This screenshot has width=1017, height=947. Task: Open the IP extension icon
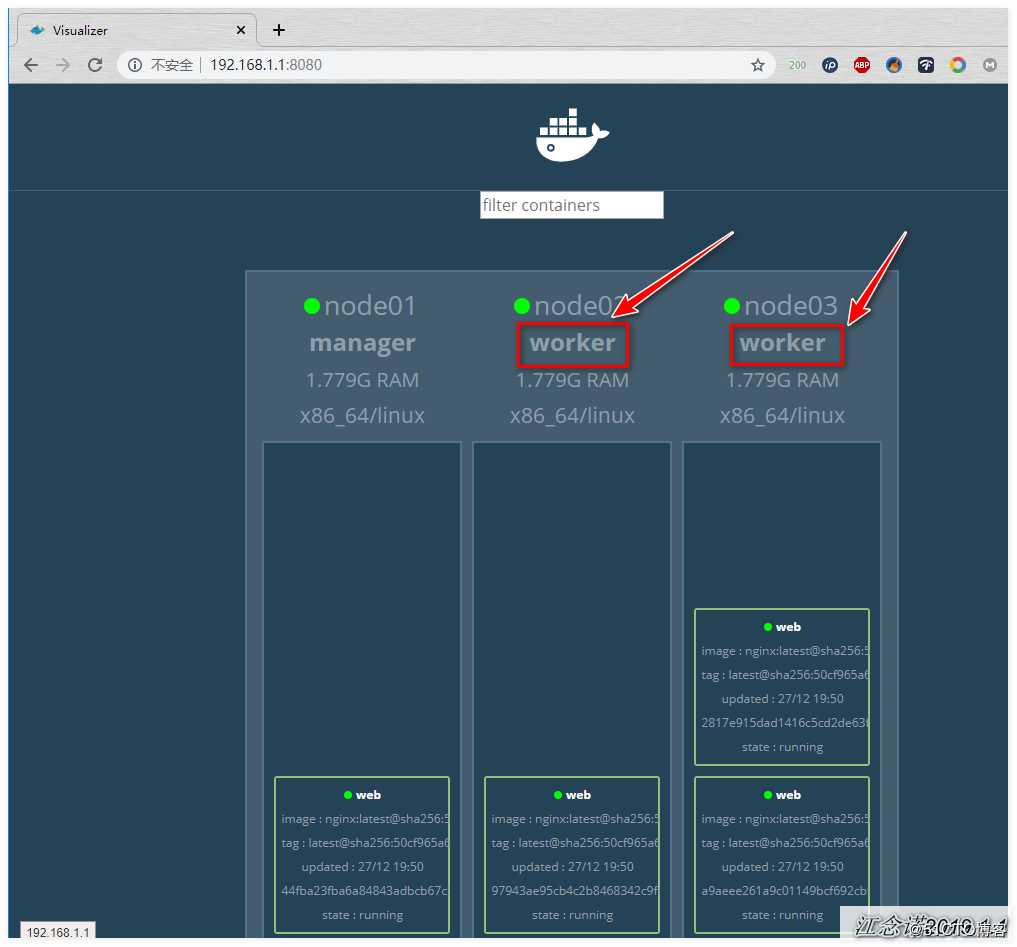(x=830, y=65)
